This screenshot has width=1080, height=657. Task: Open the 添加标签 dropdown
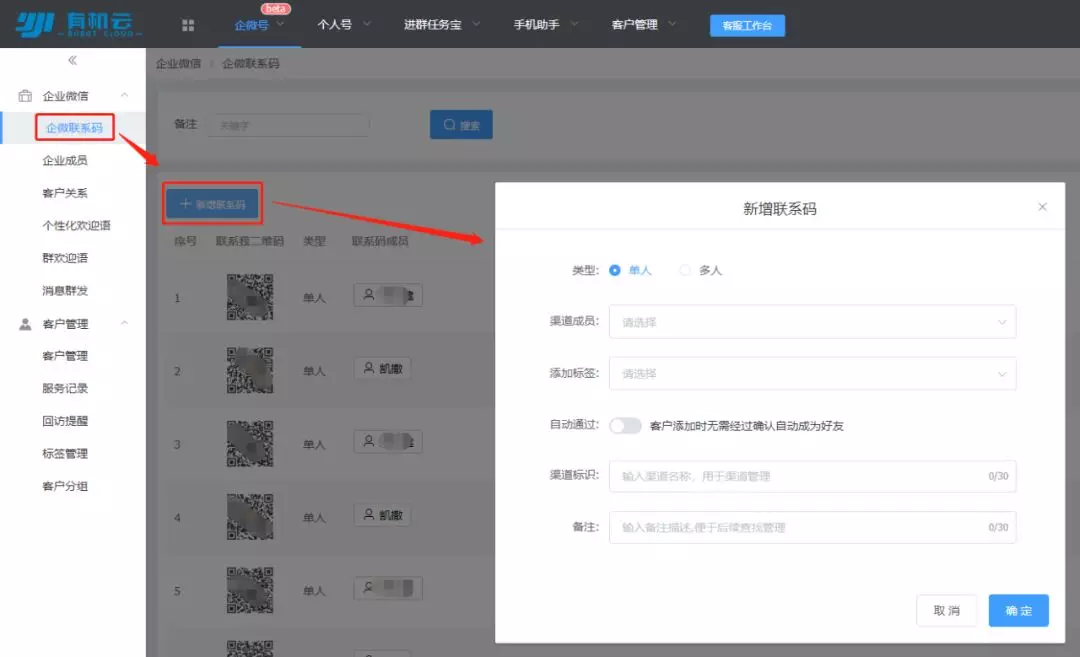pos(812,374)
